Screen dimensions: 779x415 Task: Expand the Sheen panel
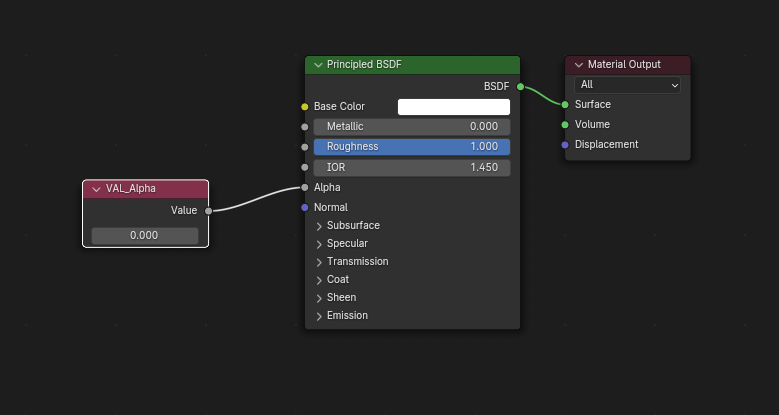click(319, 298)
